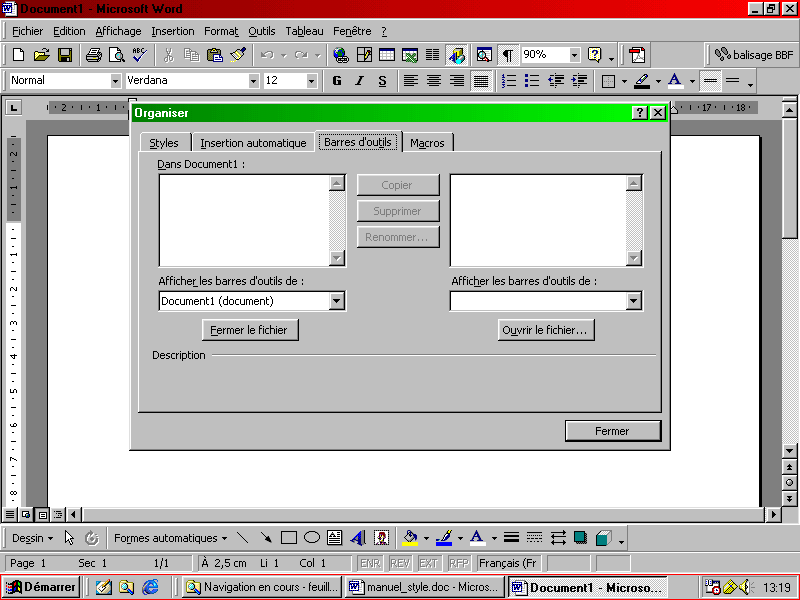Apply the font color in the formatting toolbar
The width and height of the screenshot is (800, 600).
[675, 81]
